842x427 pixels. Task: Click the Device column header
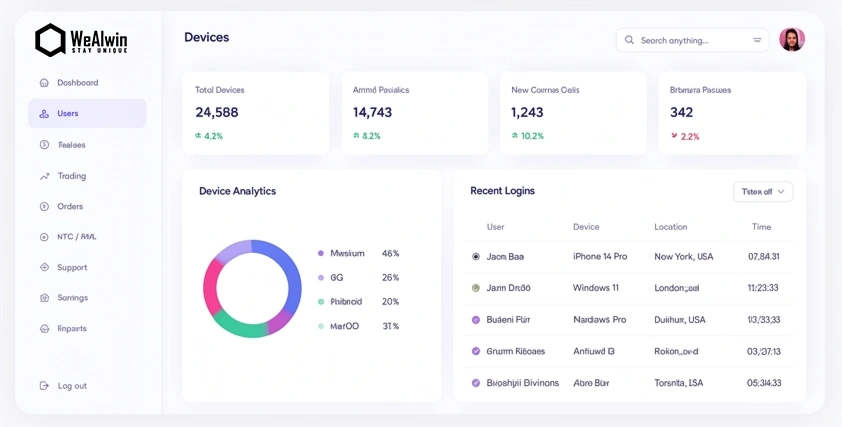pos(586,227)
